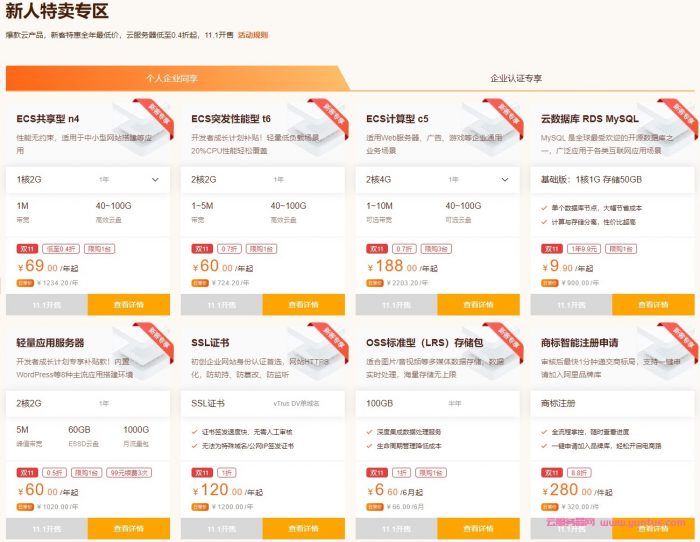Viewport: 700px width, 542px height.
Task: Click 查看详情 for ECS计算型 c5
Action: point(479,304)
